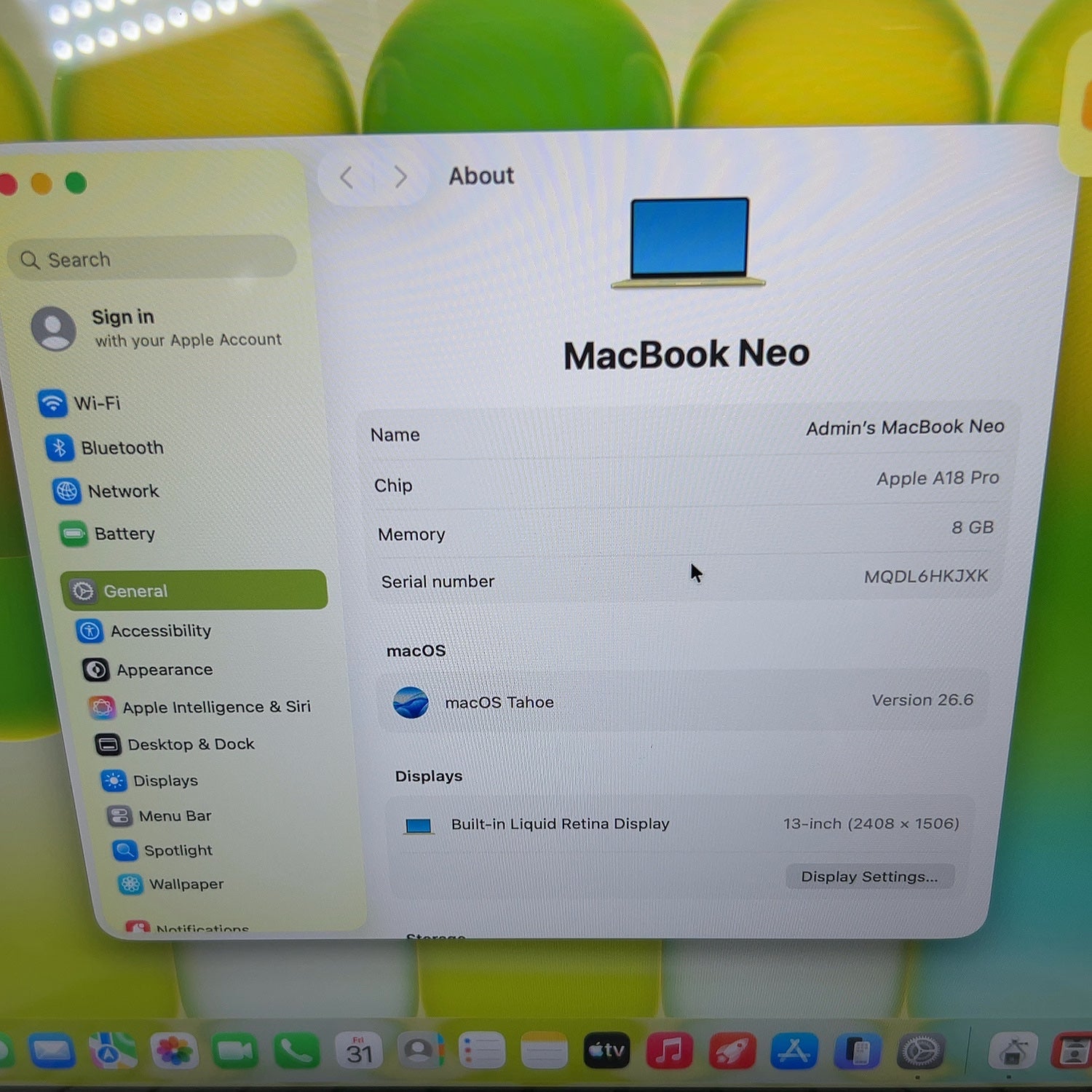Open Menu Bar settings
1092x1092 pixels.
(x=159, y=815)
